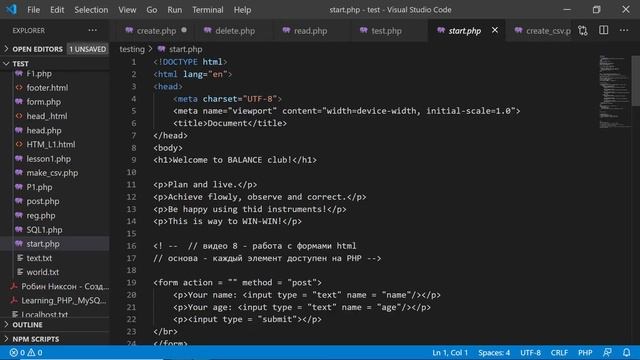This screenshot has width=640, height=360.
Task: Open text.txt in the explorer
Action: 39,258
